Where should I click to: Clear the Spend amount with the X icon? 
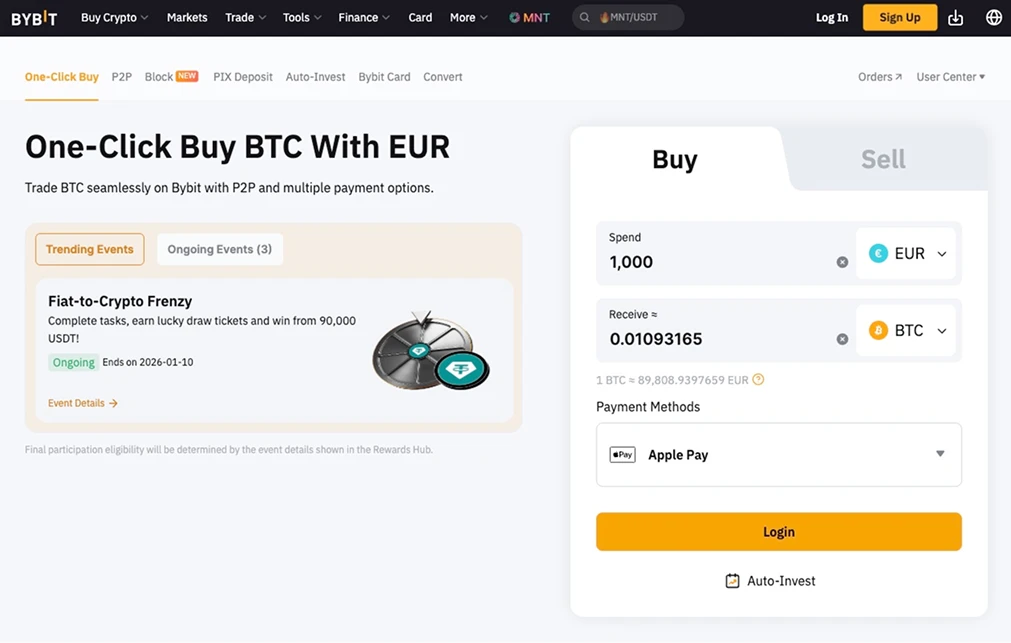tap(842, 262)
